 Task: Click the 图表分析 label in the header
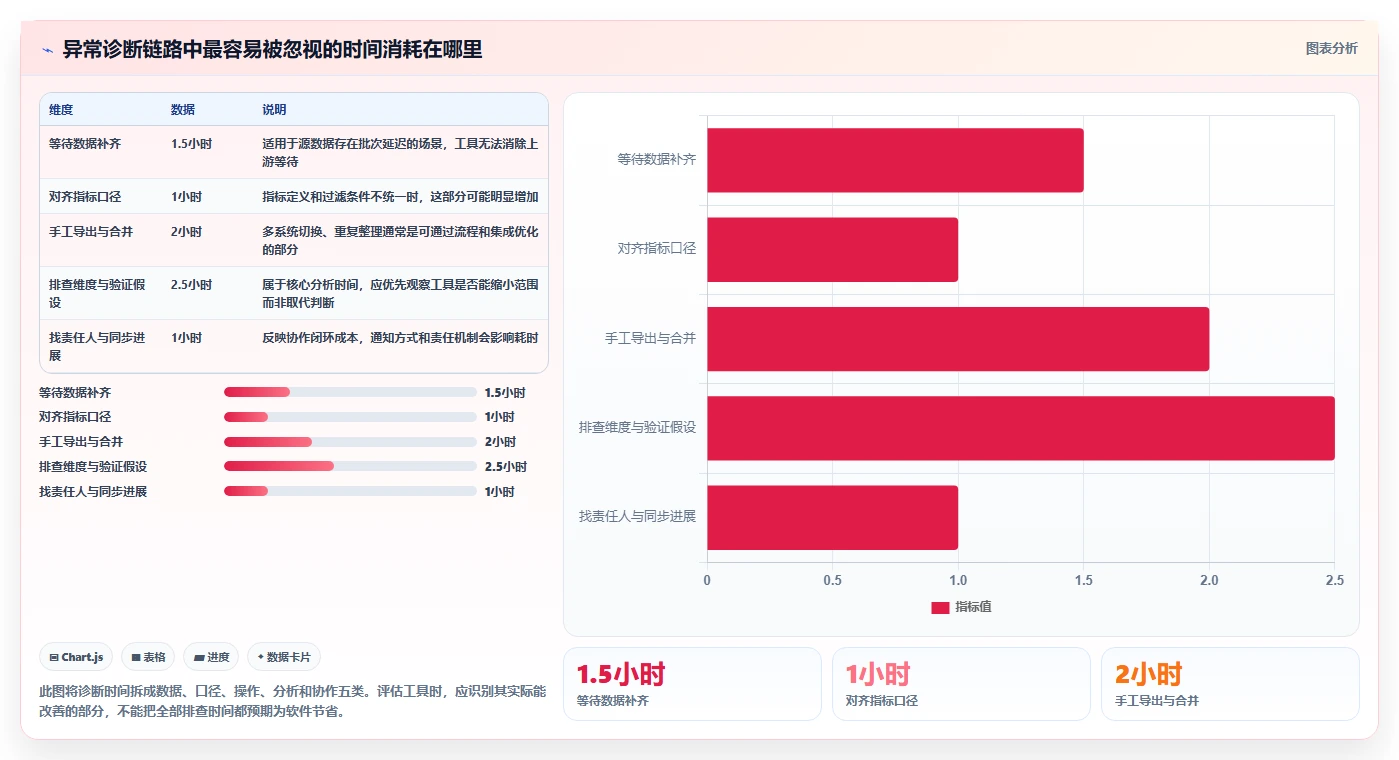tap(1331, 48)
